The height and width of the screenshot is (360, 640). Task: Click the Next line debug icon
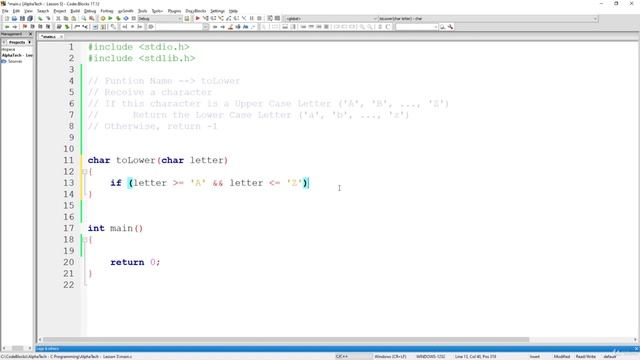tap(213, 18)
